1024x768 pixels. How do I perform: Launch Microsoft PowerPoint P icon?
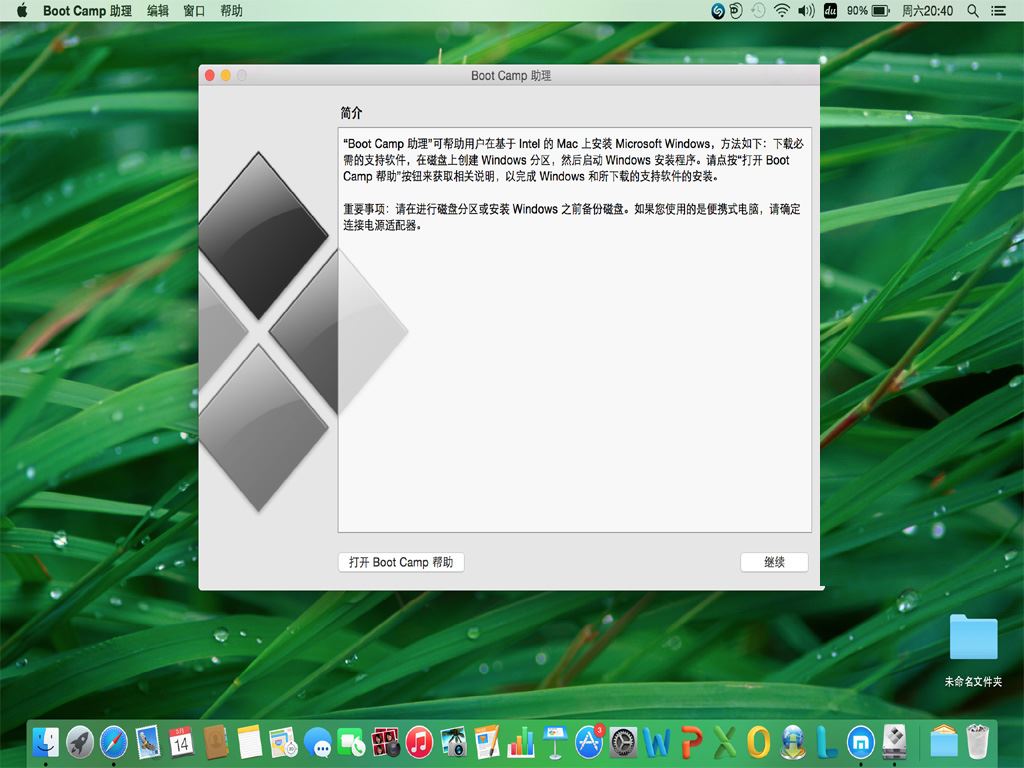pyautogui.click(x=691, y=742)
